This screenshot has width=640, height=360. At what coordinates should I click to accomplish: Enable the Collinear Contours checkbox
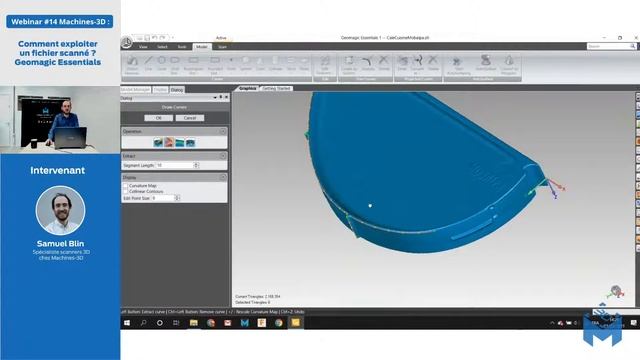pos(126,191)
